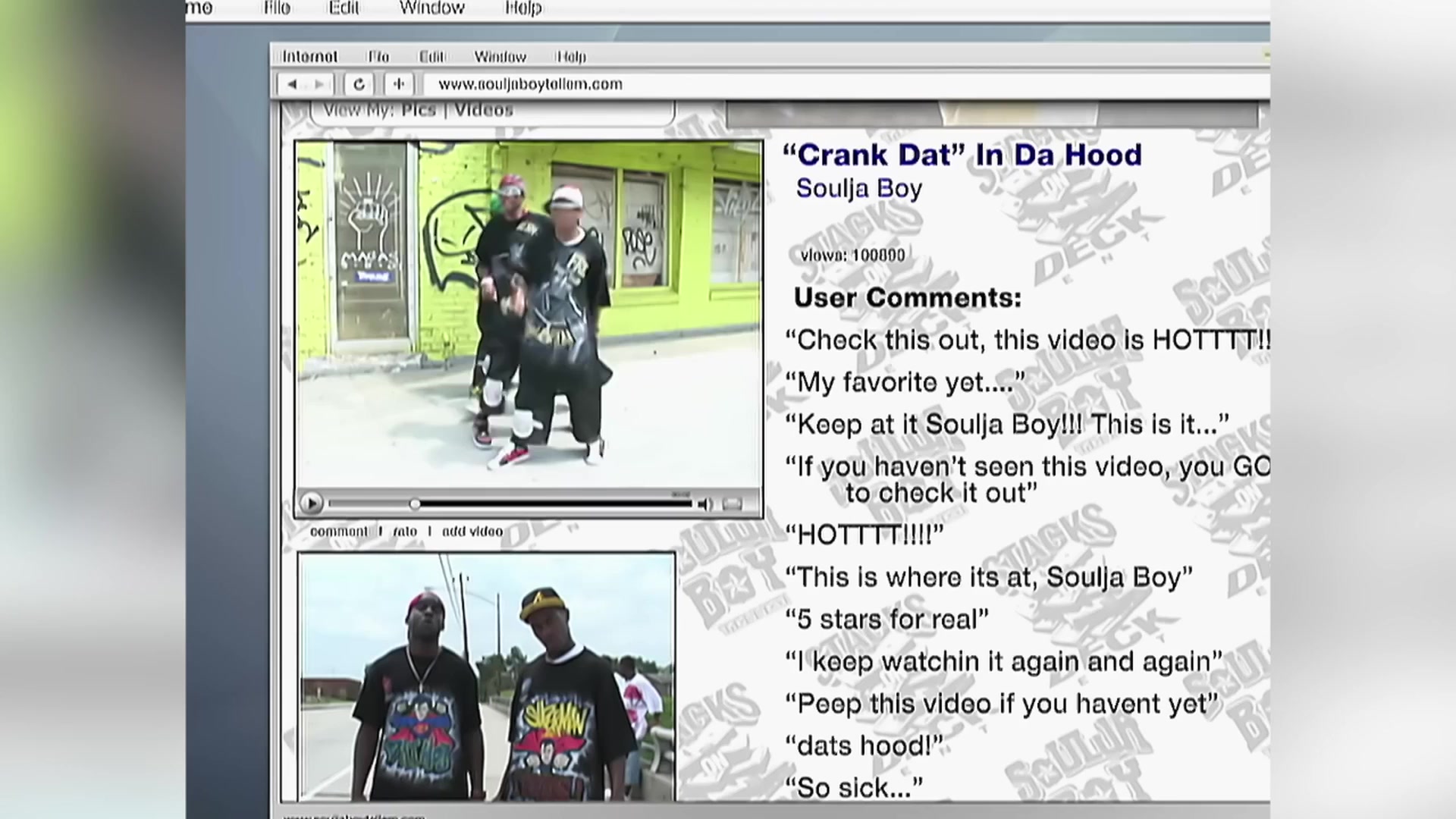Open the browser's inner File menu
This screenshot has height=819, width=1456.
378,57
